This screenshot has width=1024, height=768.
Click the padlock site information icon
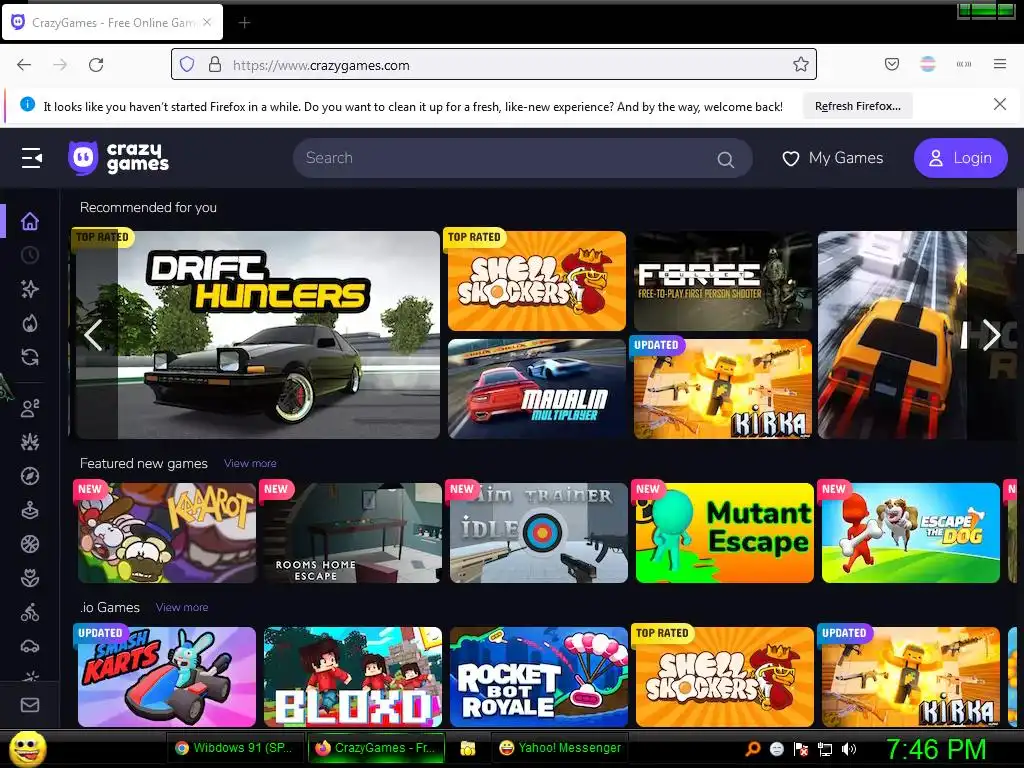pos(215,64)
